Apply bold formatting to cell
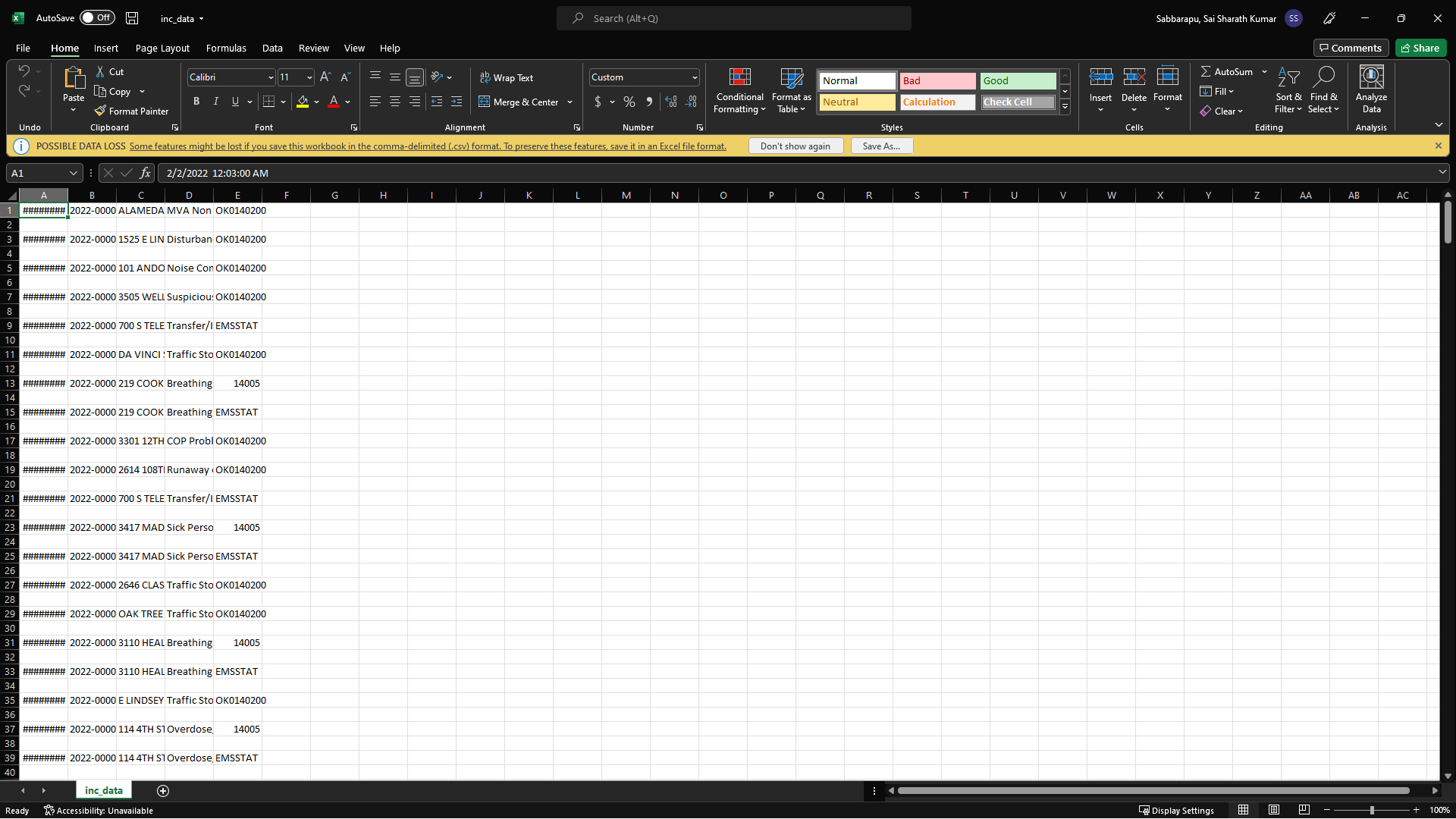This screenshot has width=1456, height=819. coord(196,102)
